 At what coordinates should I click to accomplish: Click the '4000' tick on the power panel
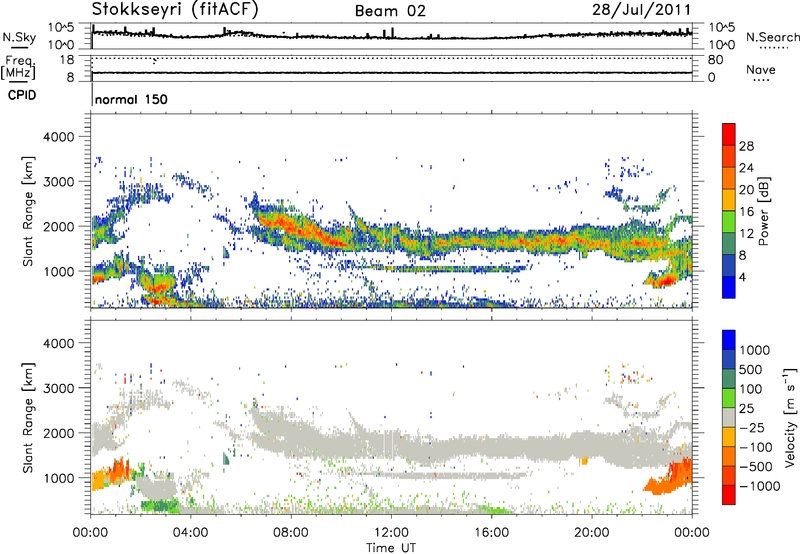click(x=59, y=137)
